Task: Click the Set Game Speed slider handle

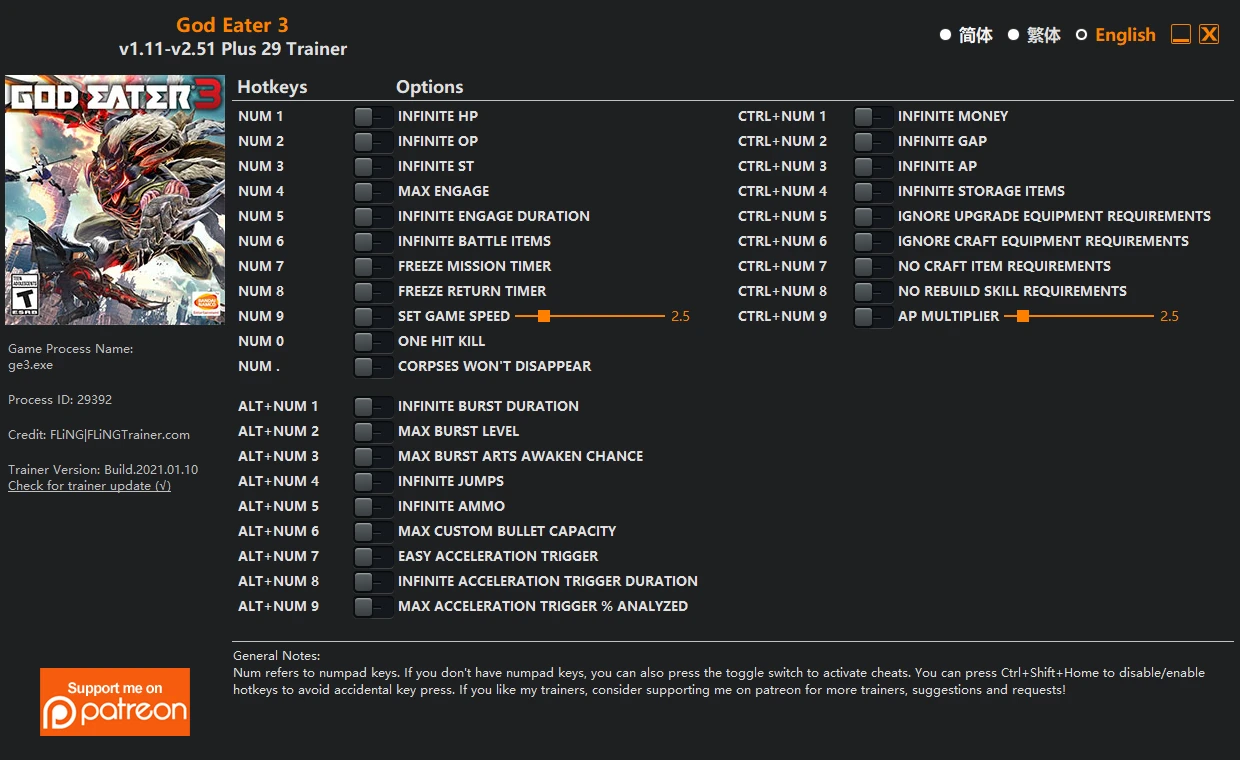Action: [544, 316]
